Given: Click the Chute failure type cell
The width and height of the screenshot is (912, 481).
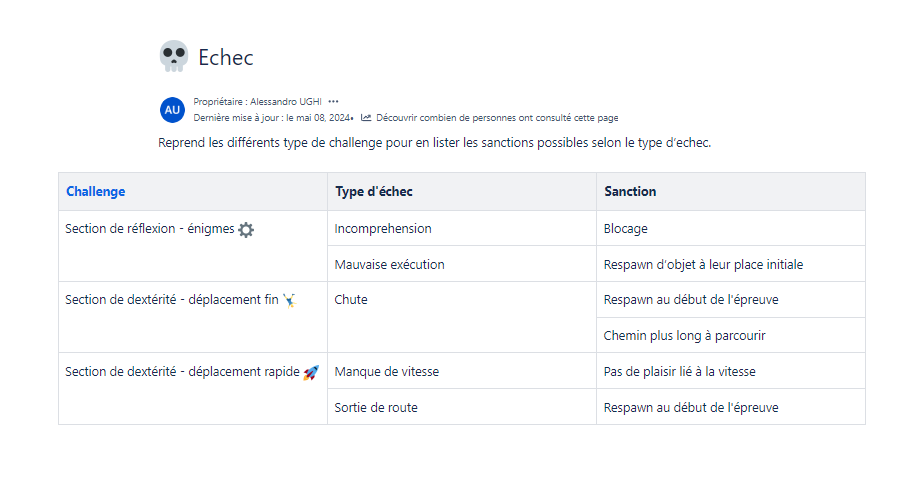Looking at the screenshot, I should pos(351,299).
